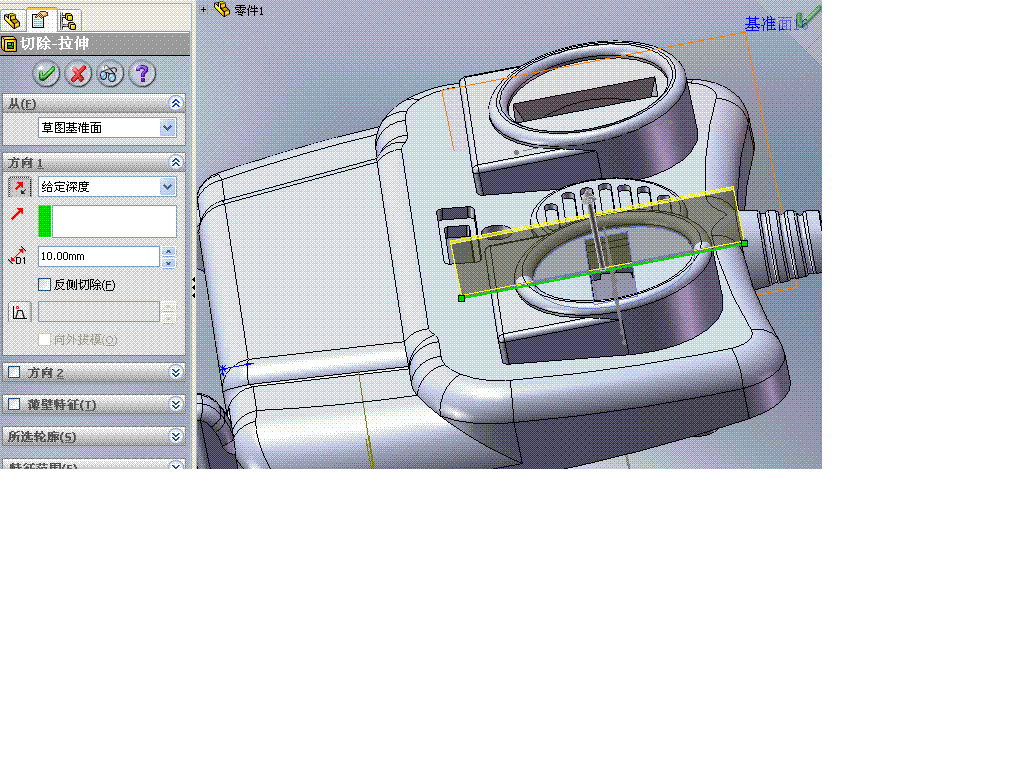Click the 零件1 part icon

pos(222,9)
